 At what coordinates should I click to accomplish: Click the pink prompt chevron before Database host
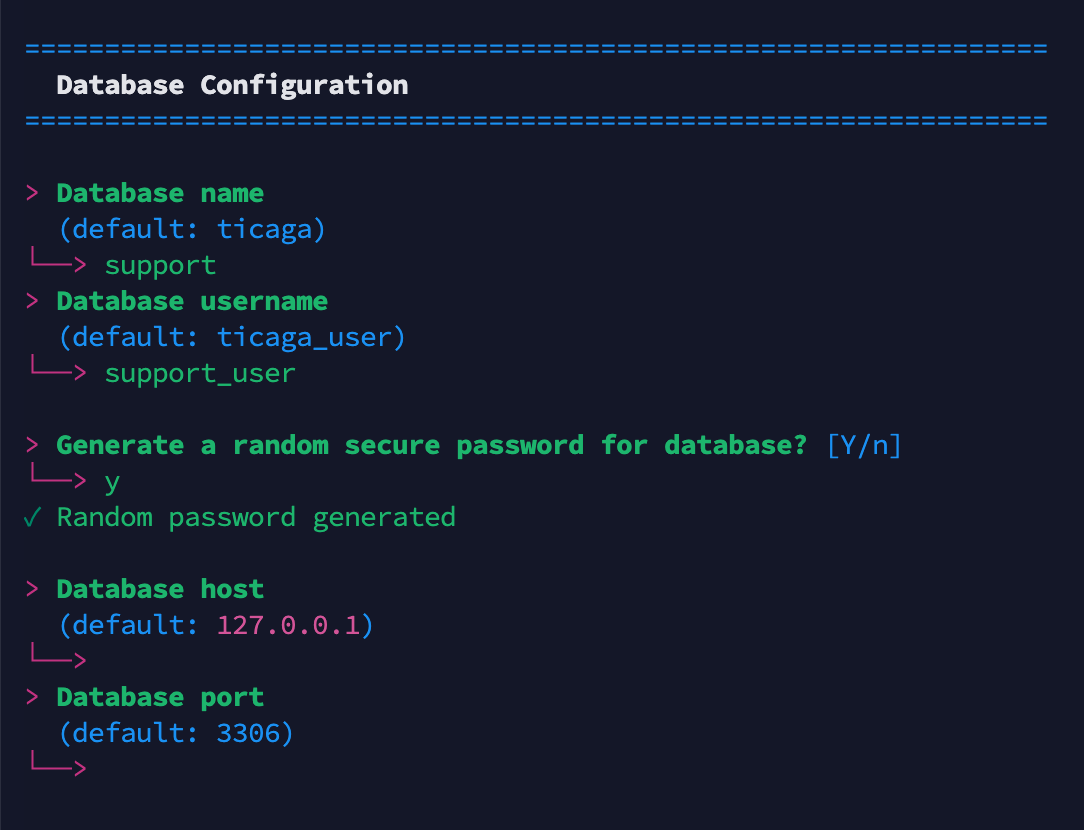click(x=33, y=590)
